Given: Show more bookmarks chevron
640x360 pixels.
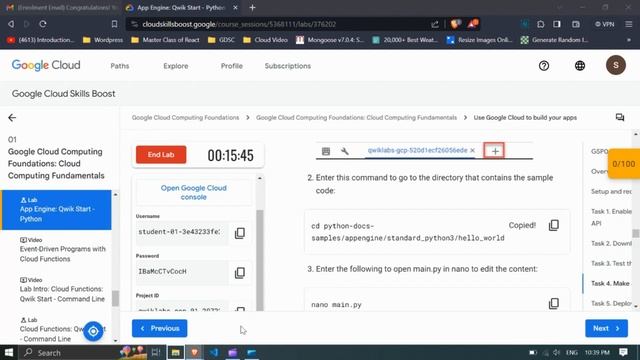Looking at the screenshot, I should [629, 40].
